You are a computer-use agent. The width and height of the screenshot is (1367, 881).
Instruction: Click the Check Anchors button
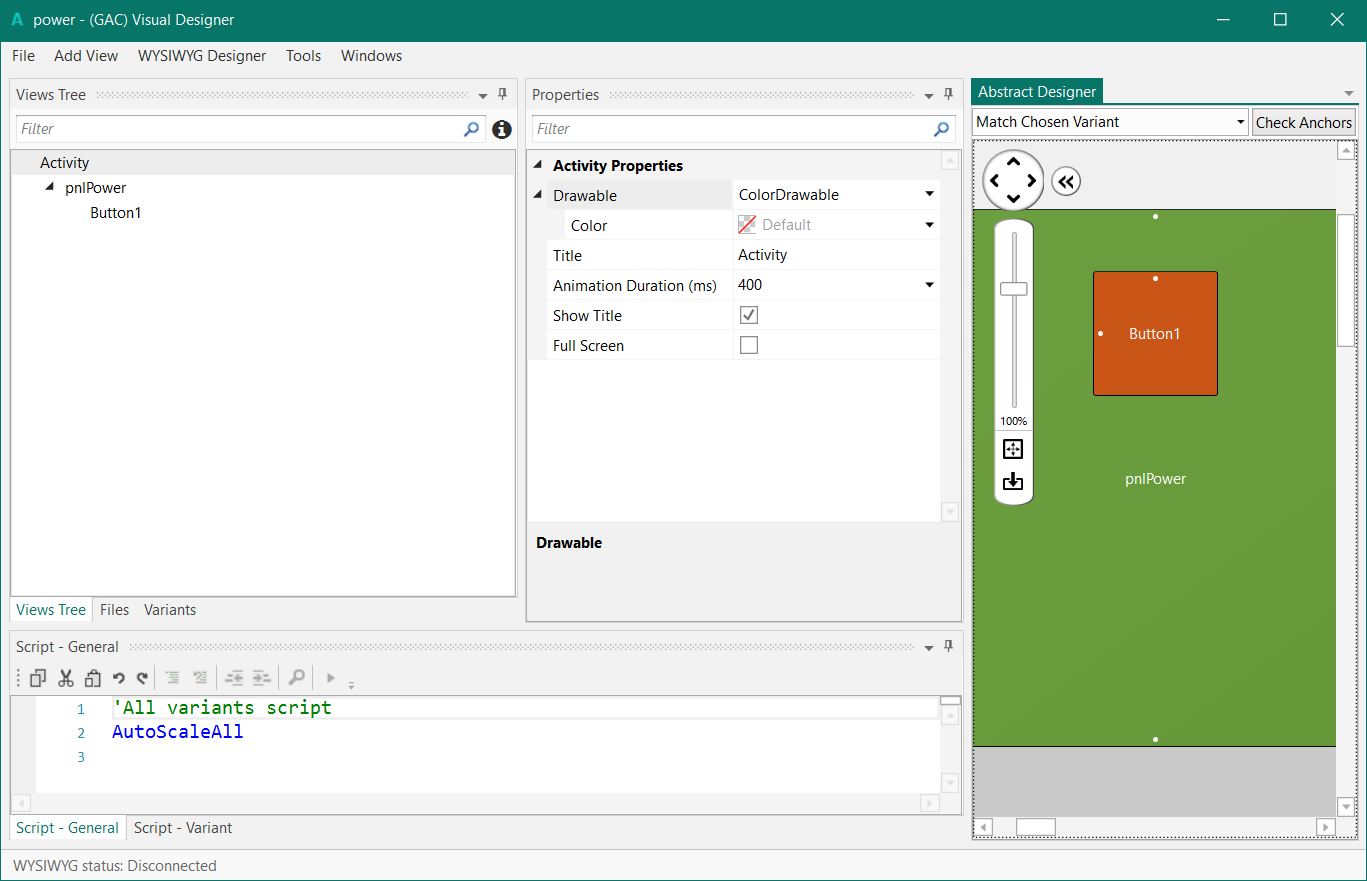pyautogui.click(x=1303, y=122)
